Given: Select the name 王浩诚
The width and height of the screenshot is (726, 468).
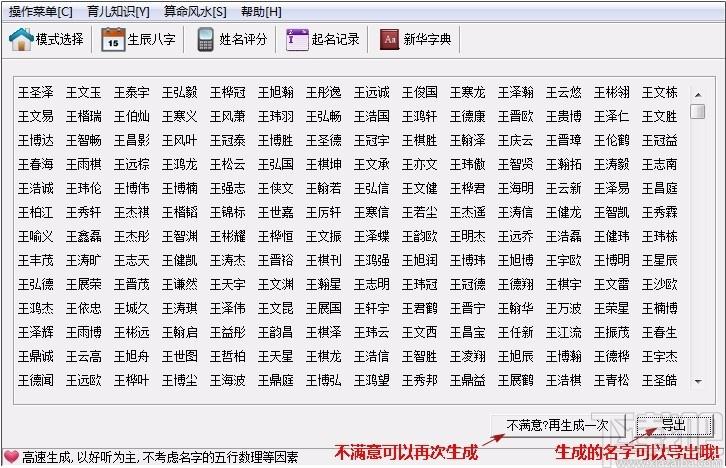Looking at the screenshot, I should pos(36,188).
